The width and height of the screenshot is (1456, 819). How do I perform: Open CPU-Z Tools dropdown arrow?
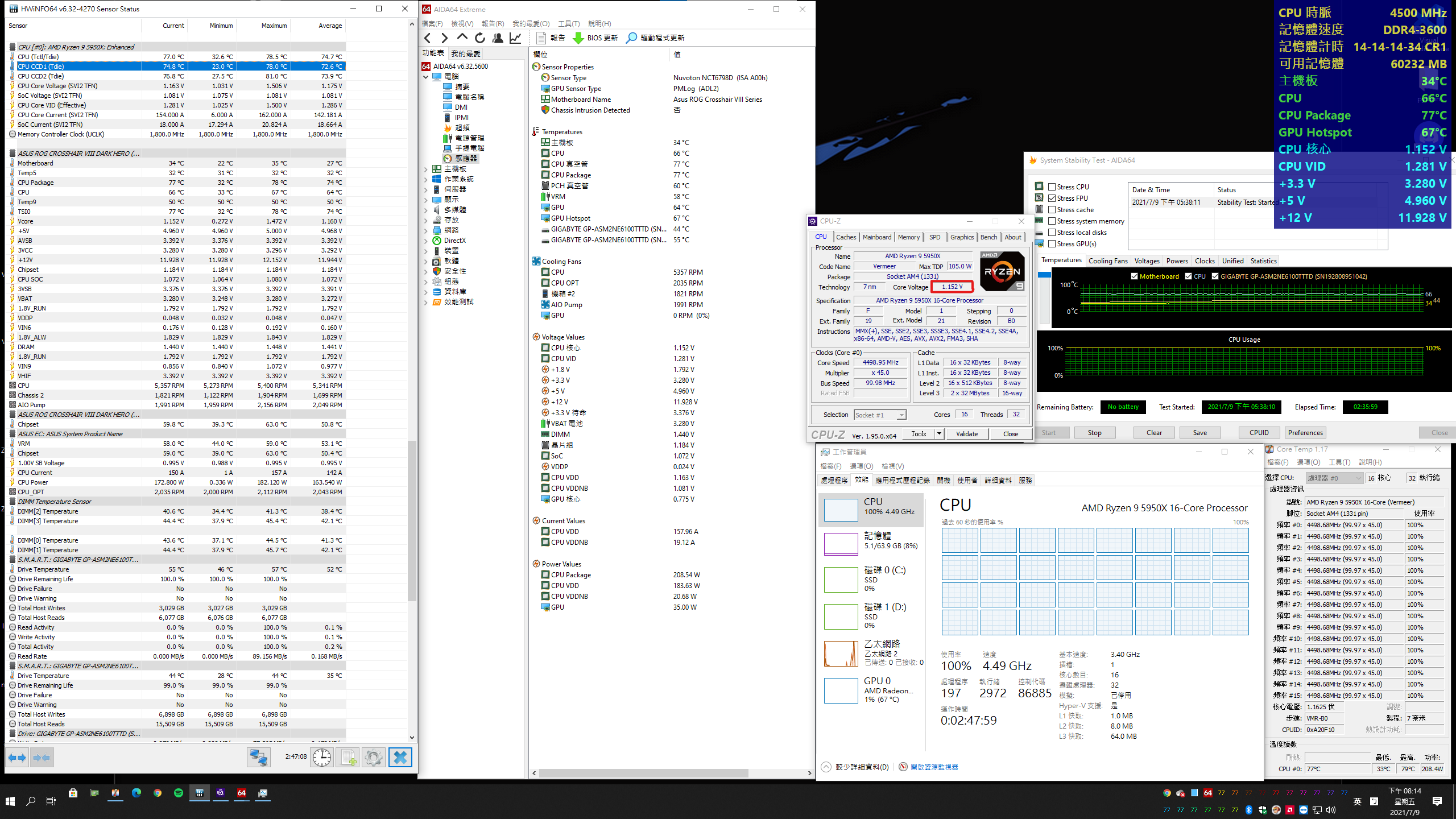[x=939, y=434]
